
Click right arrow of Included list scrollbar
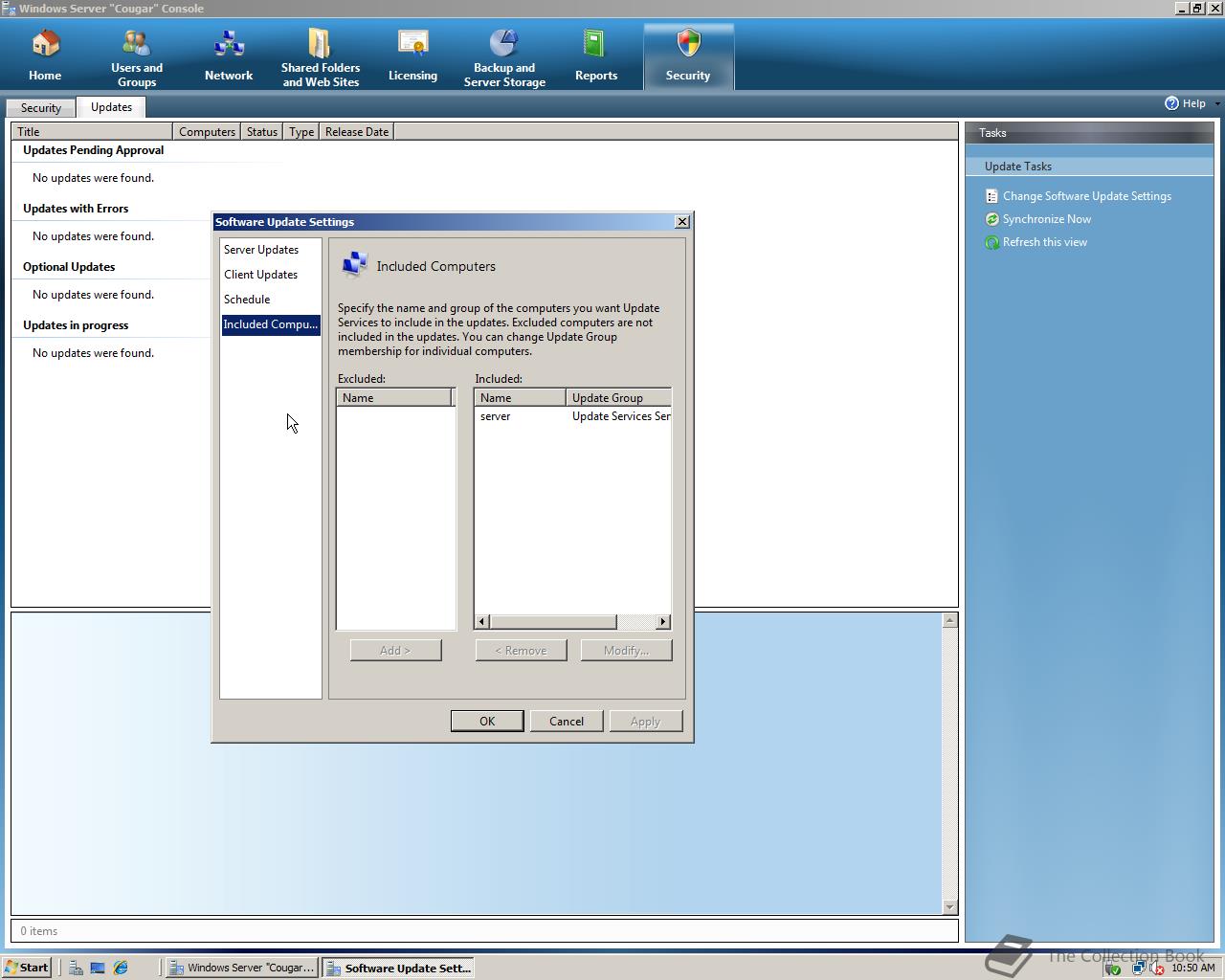pyautogui.click(x=662, y=622)
